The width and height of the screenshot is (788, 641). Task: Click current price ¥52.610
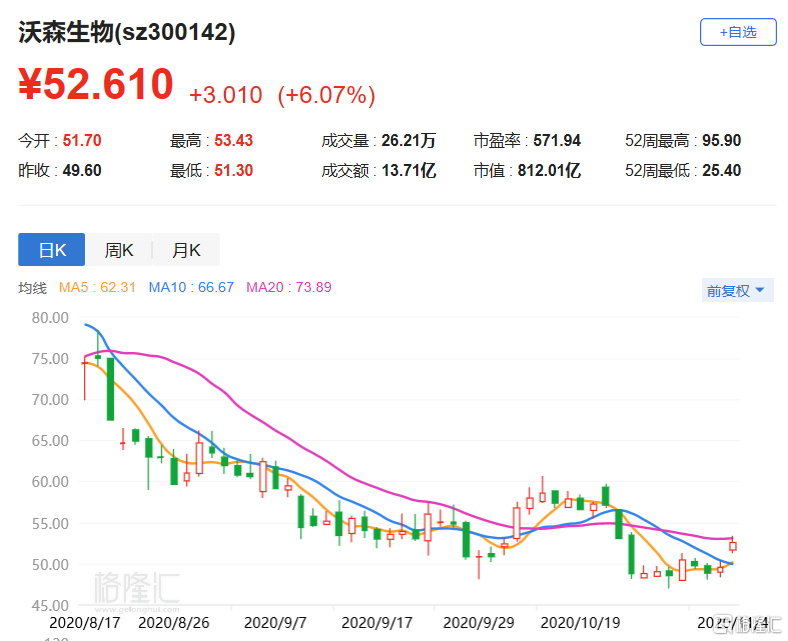coord(96,83)
